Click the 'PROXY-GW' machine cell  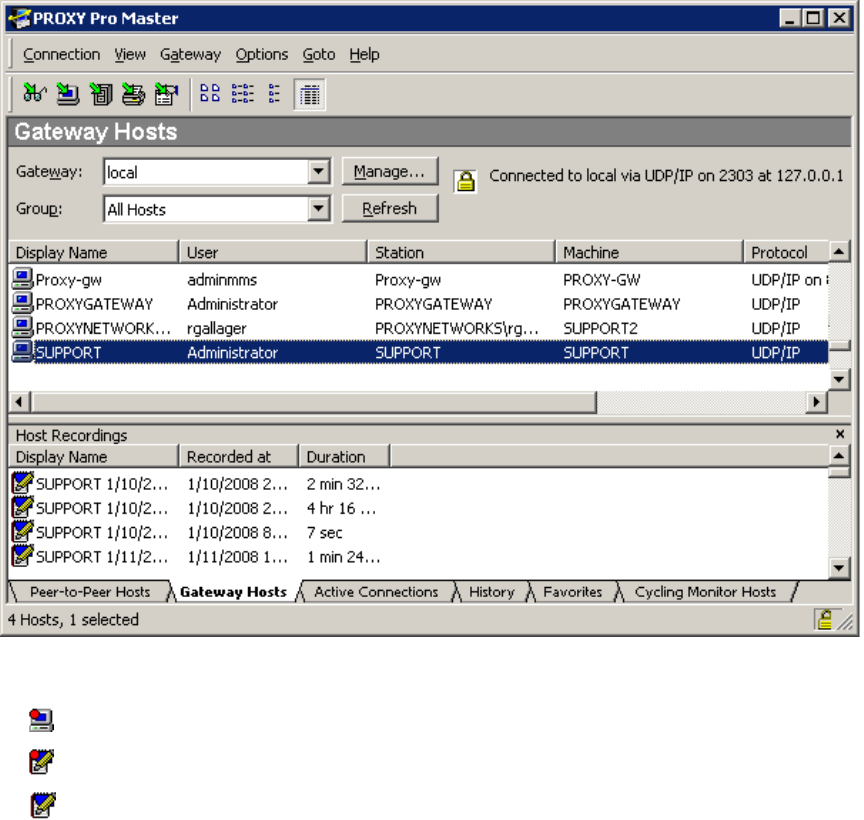click(x=602, y=280)
